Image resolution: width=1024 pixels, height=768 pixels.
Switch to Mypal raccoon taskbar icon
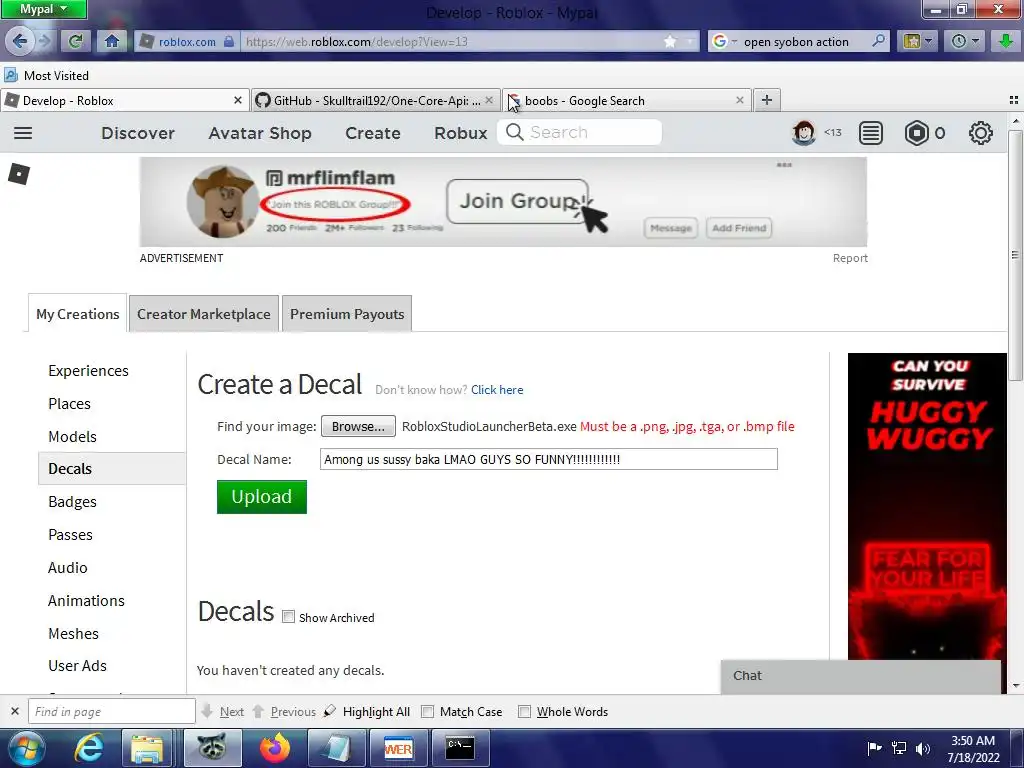pos(212,748)
